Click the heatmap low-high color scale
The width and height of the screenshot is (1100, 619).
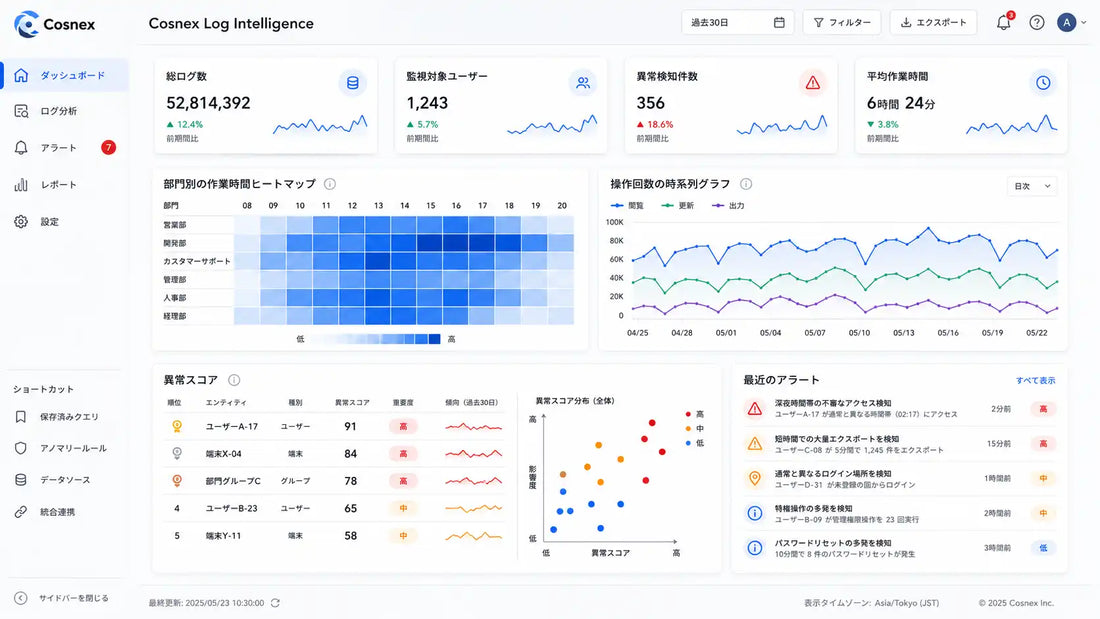[375, 339]
